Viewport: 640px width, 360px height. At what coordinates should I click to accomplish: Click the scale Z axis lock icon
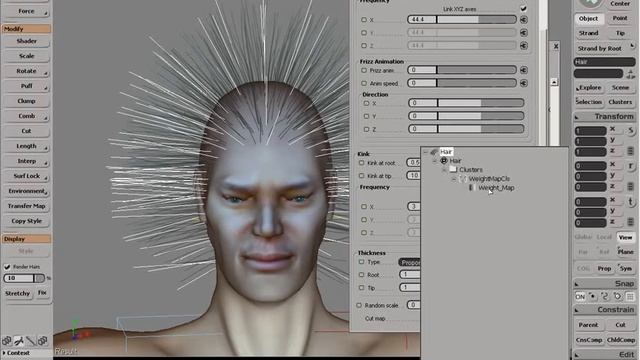[631, 151]
